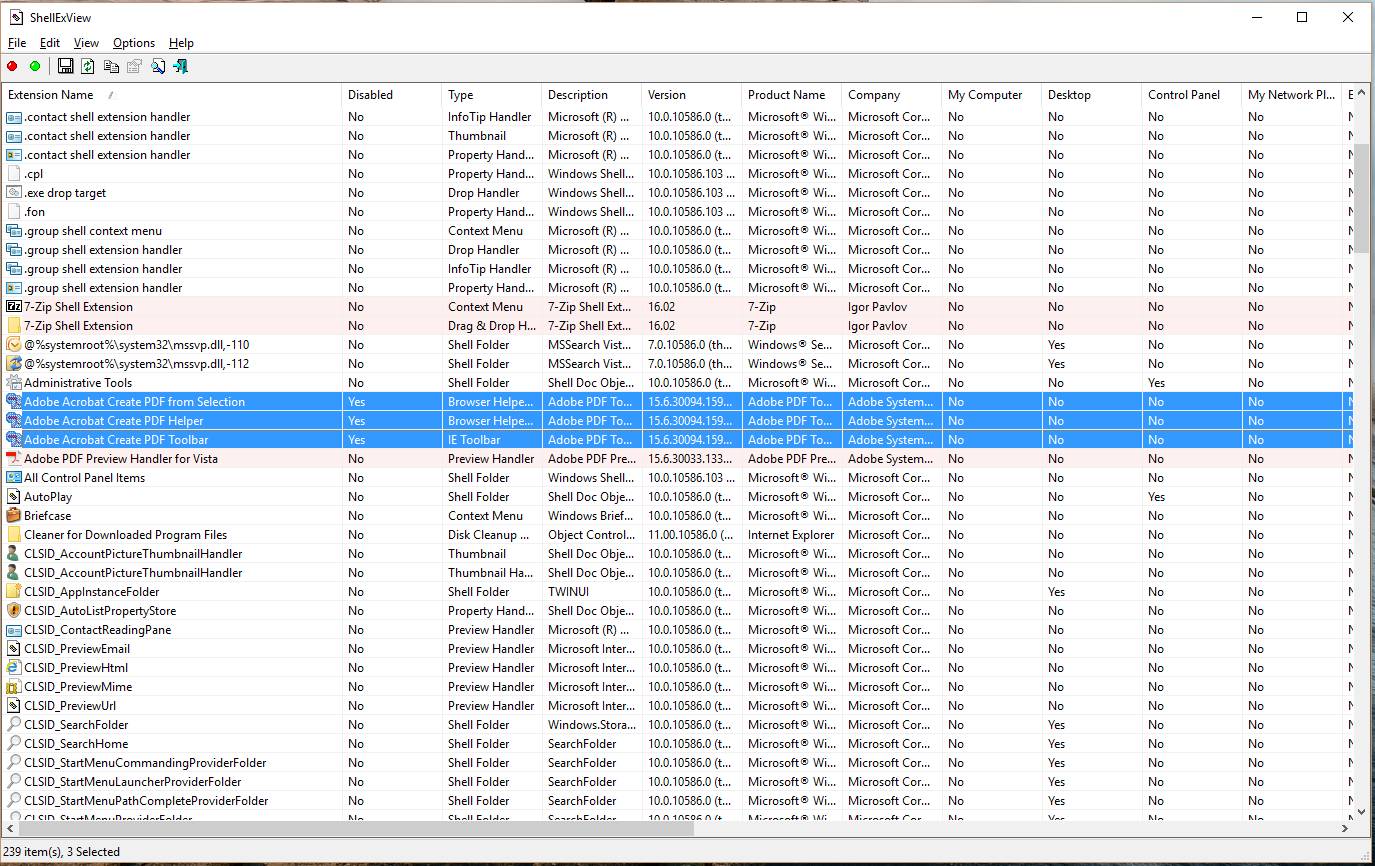Viewport: 1375px width, 866px height.
Task: Open Find using the magnifier toolbar icon
Action: [158, 66]
